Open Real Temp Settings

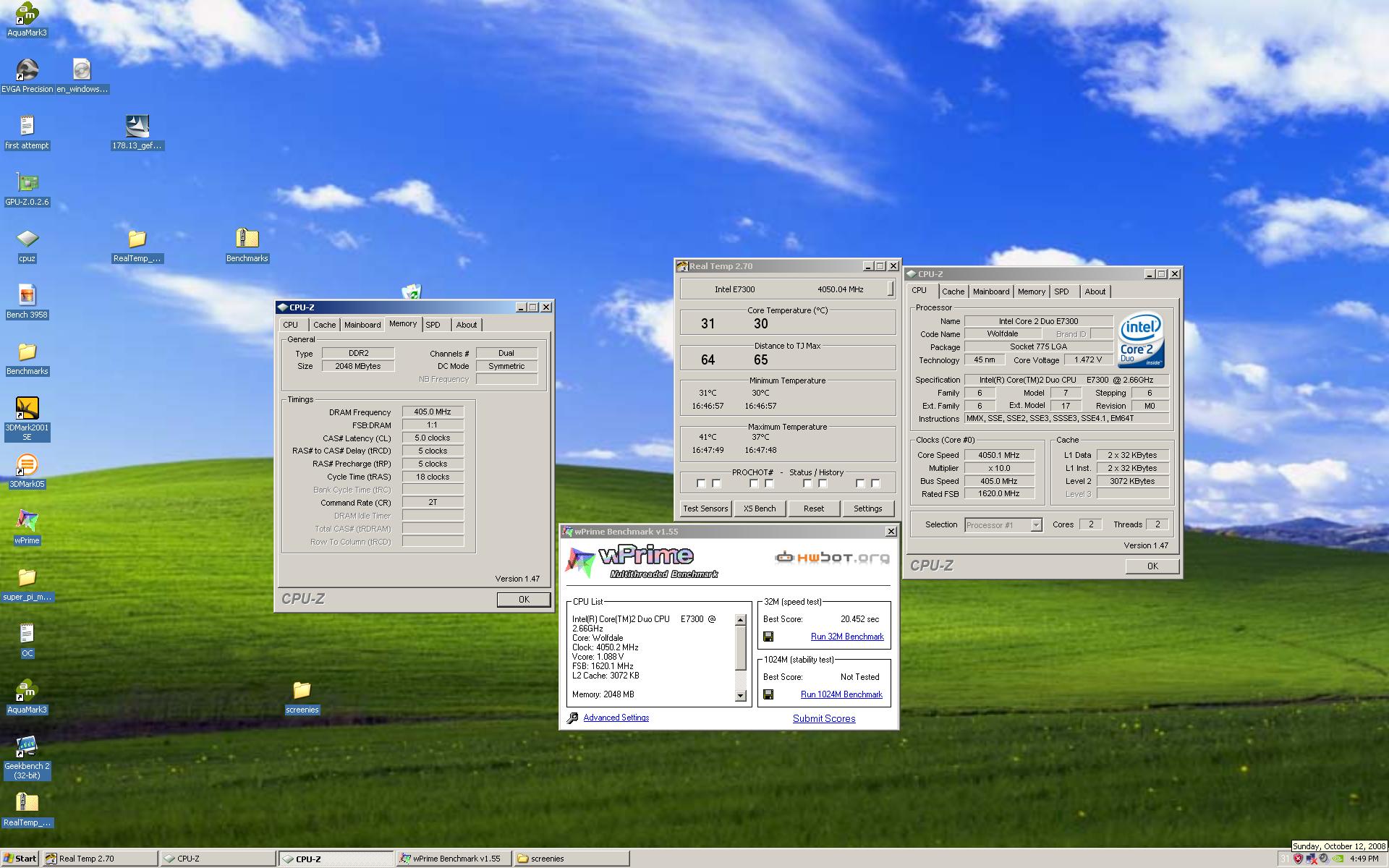pyautogui.click(x=868, y=509)
